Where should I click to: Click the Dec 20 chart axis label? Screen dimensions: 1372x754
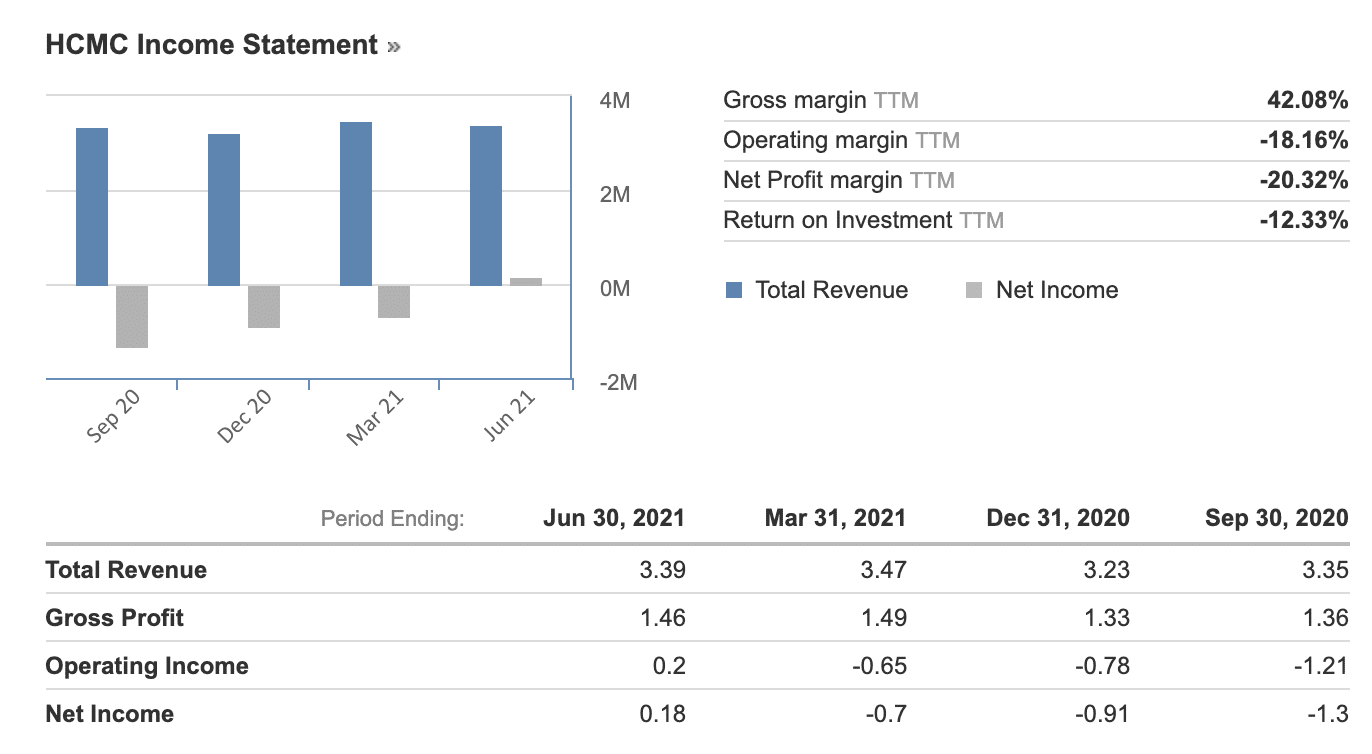coord(245,416)
